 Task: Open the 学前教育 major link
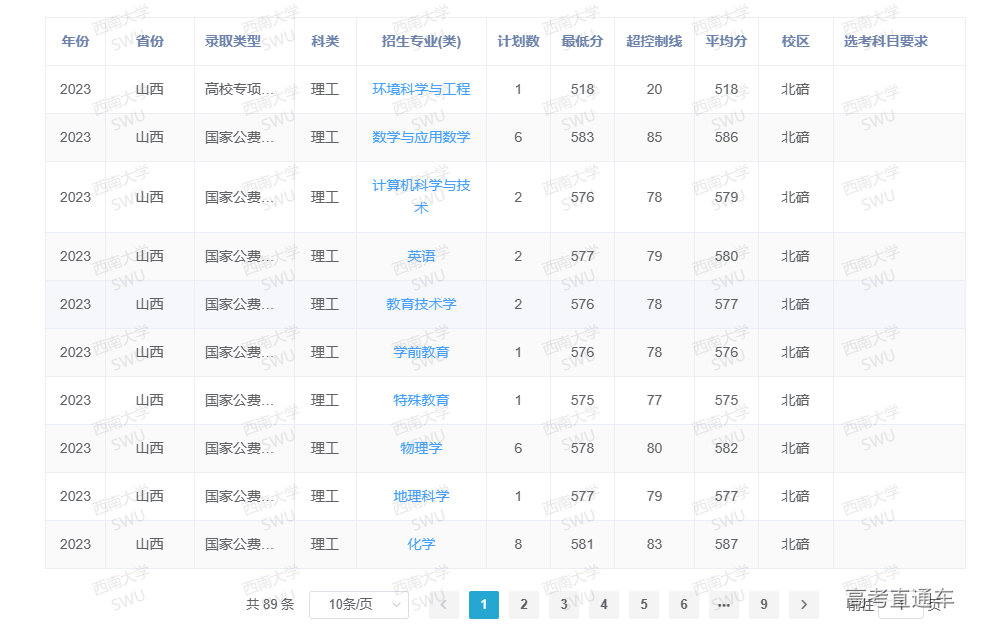[x=421, y=352]
